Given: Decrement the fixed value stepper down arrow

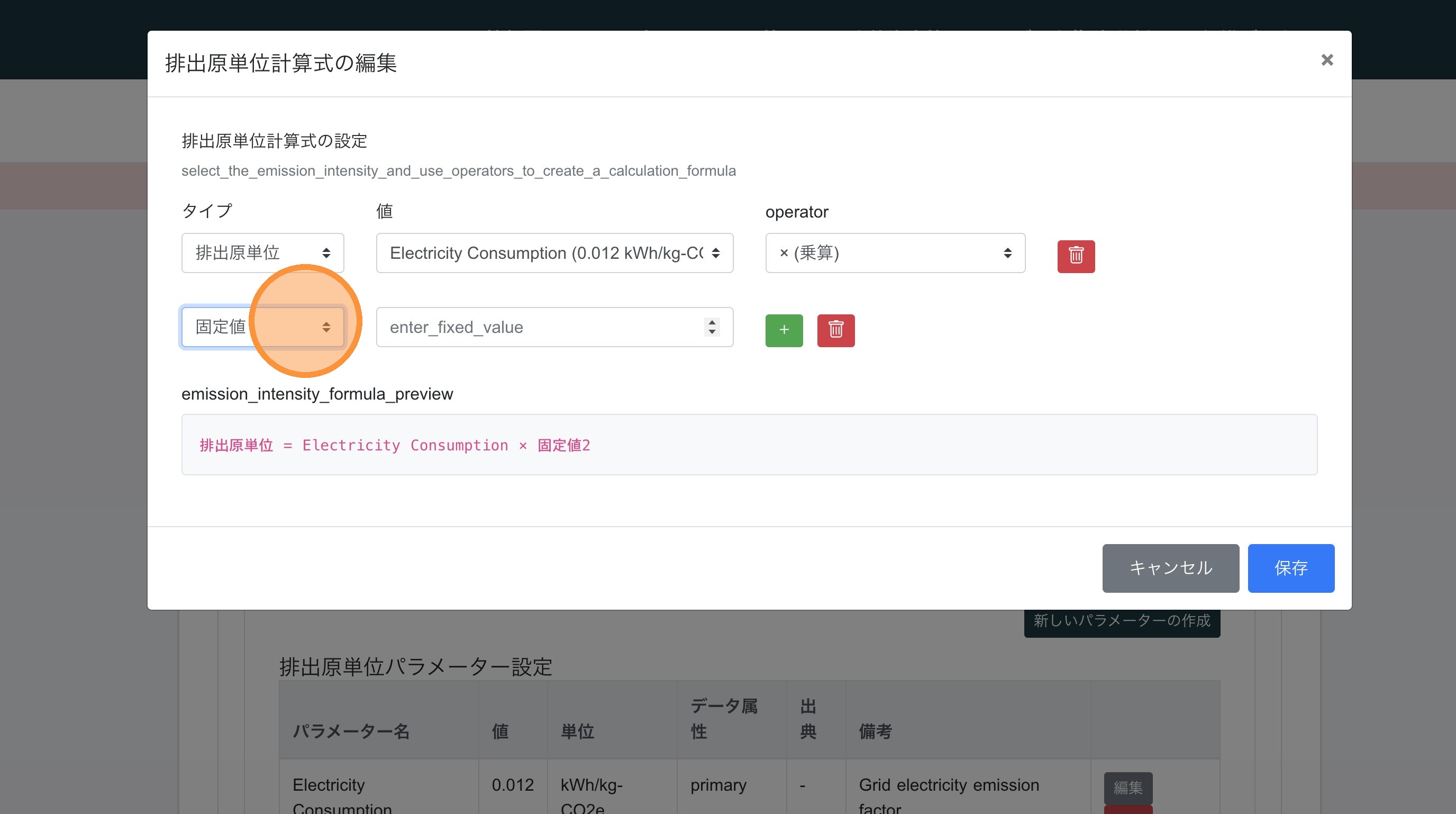Looking at the screenshot, I should [x=712, y=332].
